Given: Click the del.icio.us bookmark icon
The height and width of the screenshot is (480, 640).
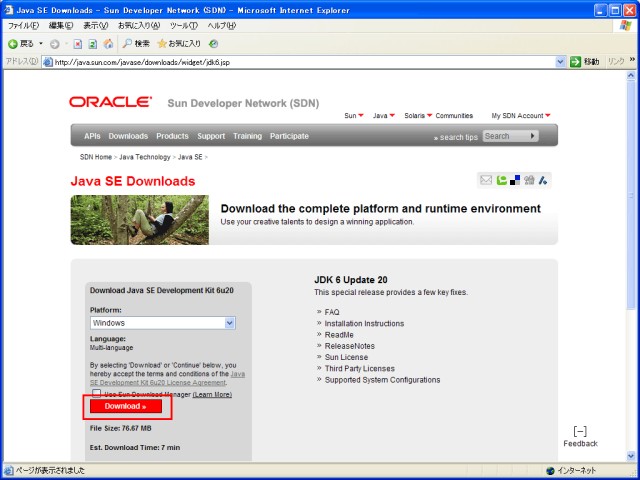Looking at the screenshot, I should coord(515,180).
